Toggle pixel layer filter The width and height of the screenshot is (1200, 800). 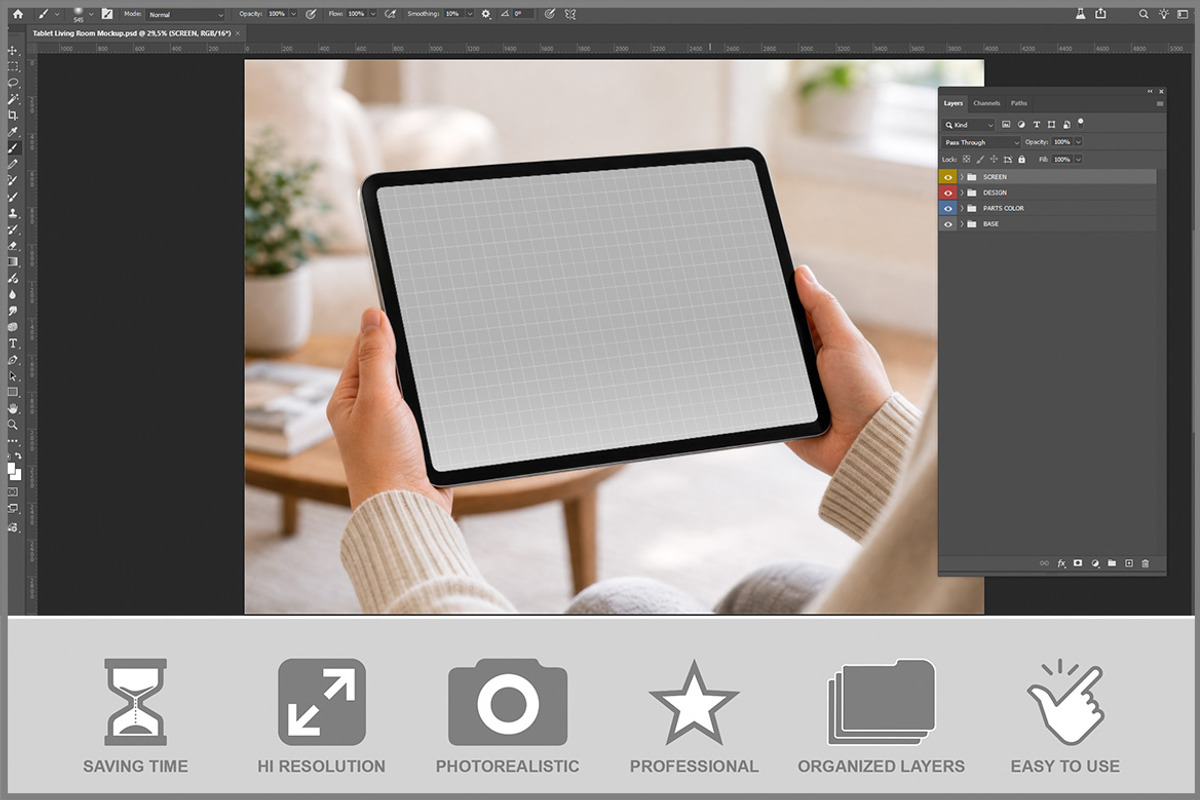point(1006,125)
